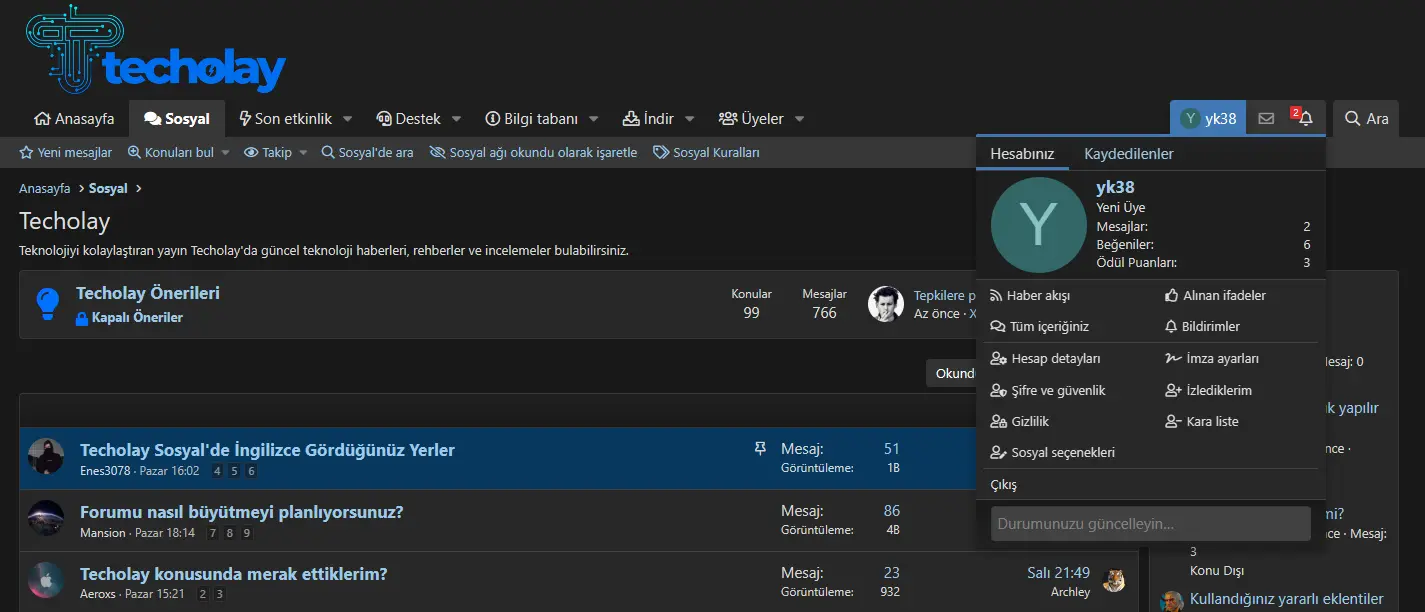Expand the Son etkinlik dropdown arrow

tap(348, 119)
